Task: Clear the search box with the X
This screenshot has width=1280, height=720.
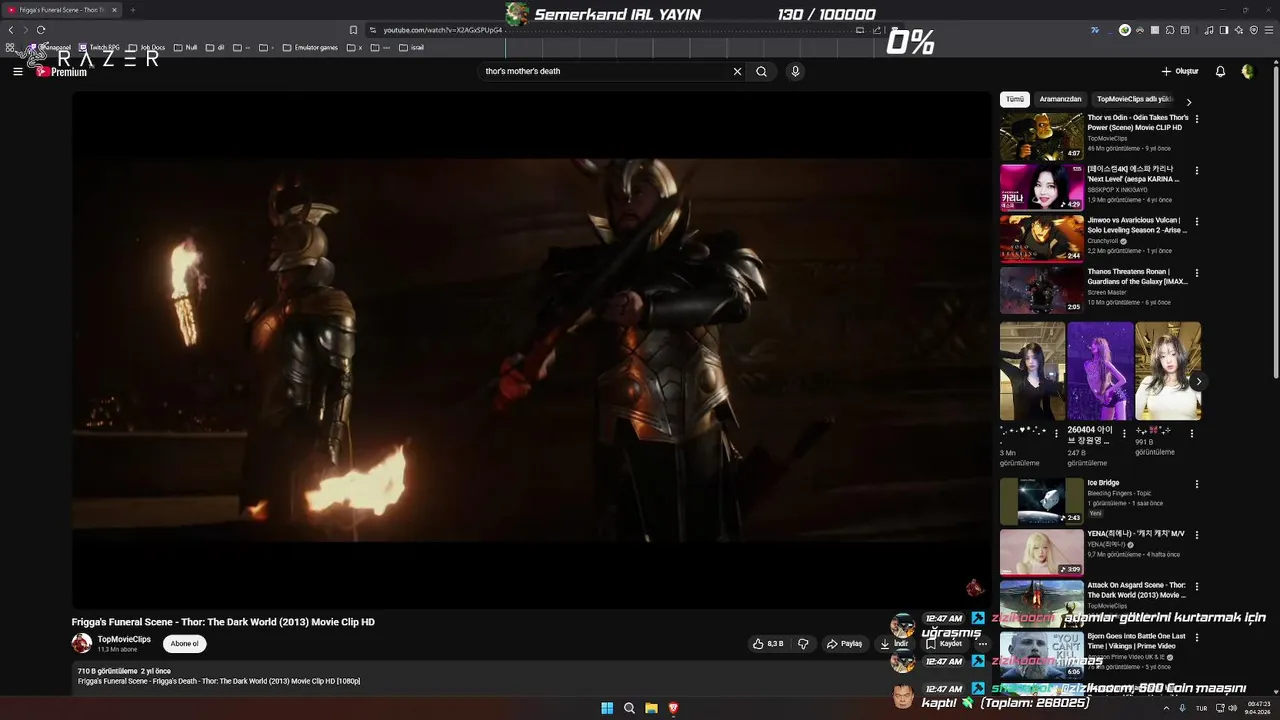Action: 737,71
